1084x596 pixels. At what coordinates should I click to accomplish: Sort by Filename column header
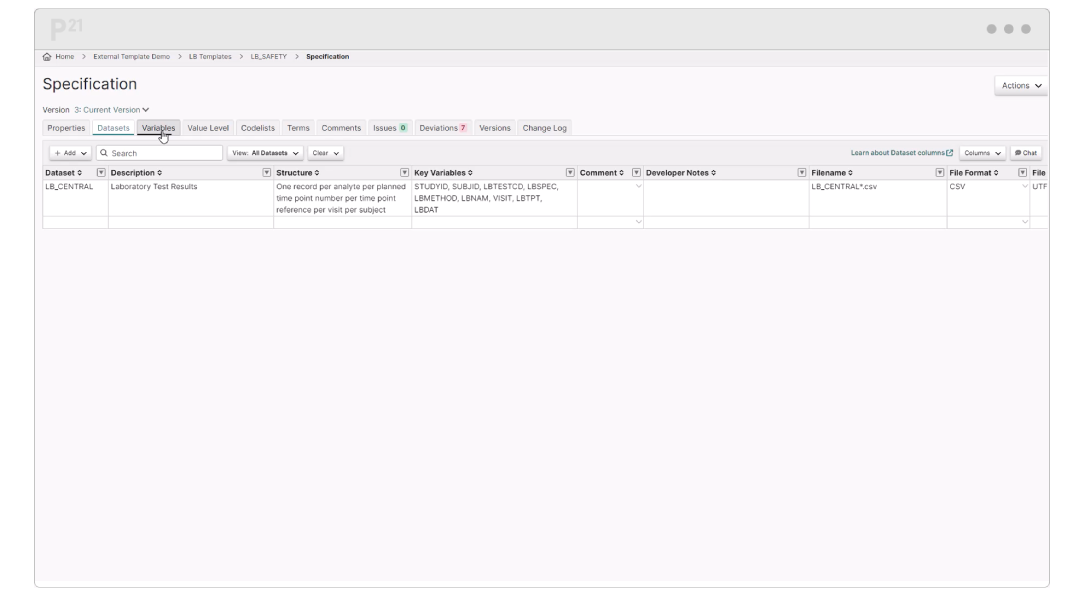pyautogui.click(x=832, y=173)
